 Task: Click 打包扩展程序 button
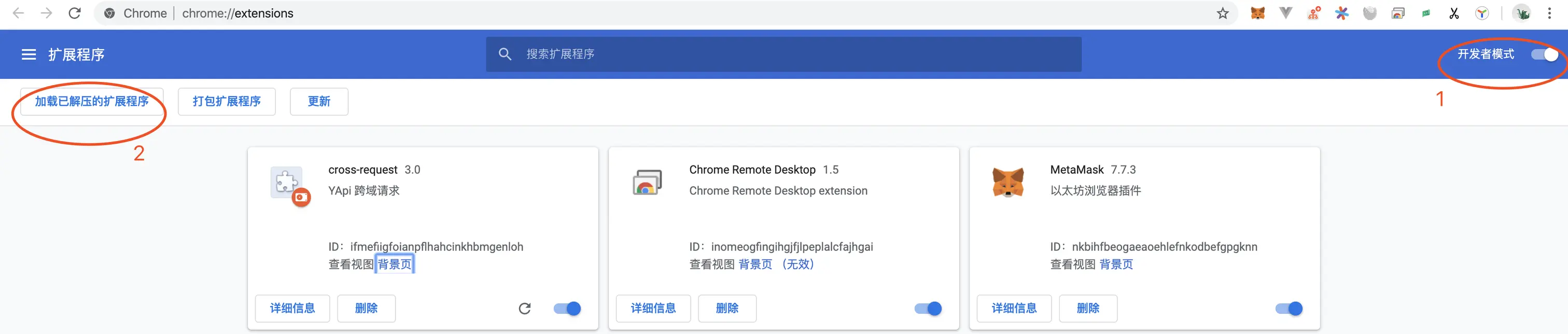(227, 102)
